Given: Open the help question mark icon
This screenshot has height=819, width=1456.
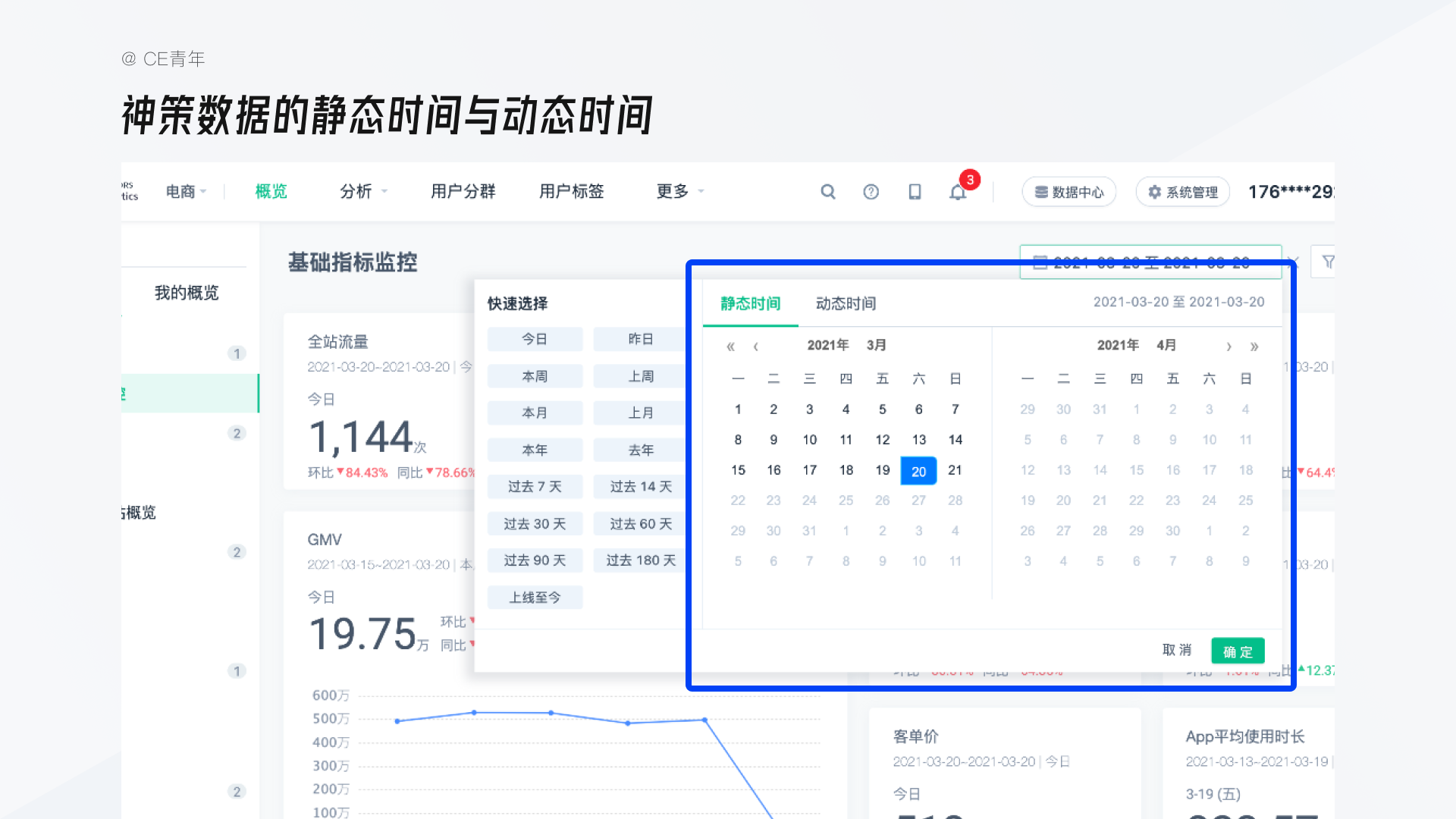Looking at the screenshot, I should (x=871, y=192).
